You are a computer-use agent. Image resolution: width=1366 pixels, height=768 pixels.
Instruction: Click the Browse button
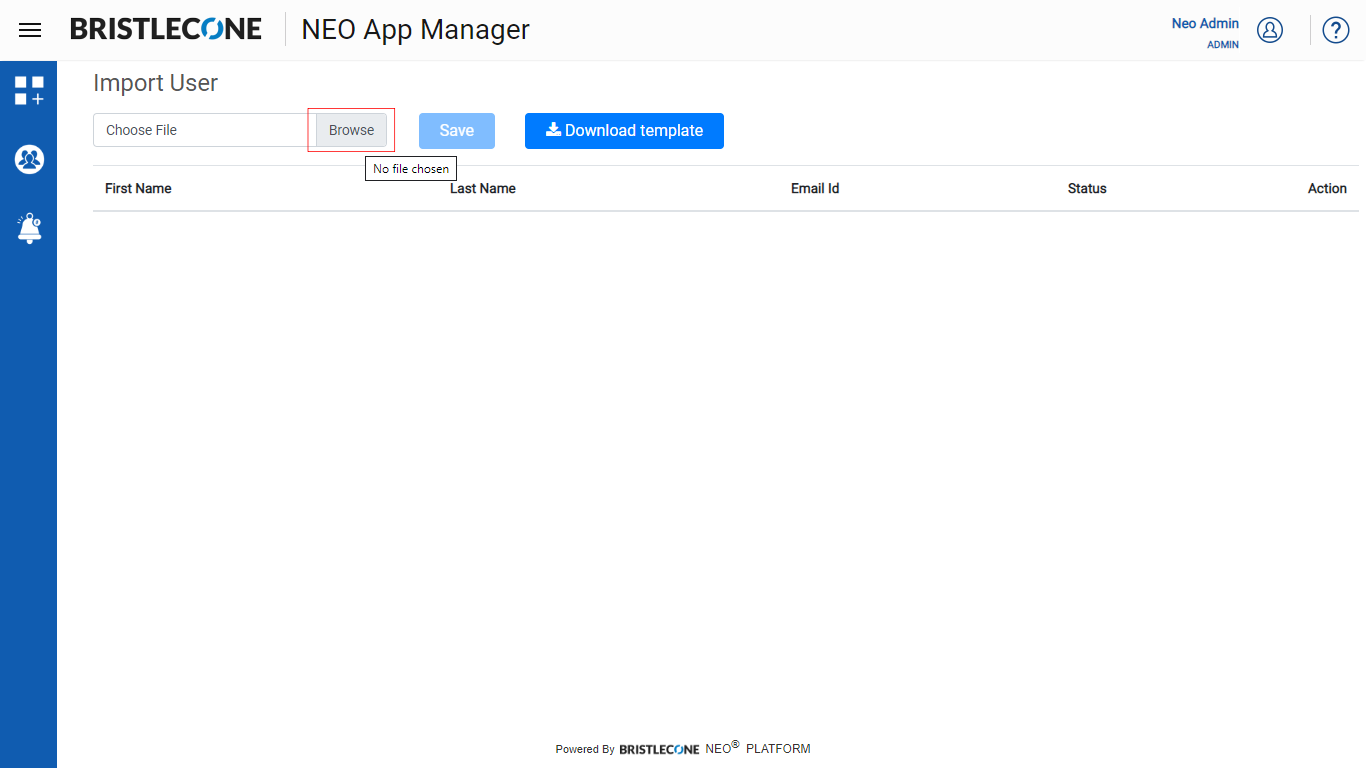351,130
